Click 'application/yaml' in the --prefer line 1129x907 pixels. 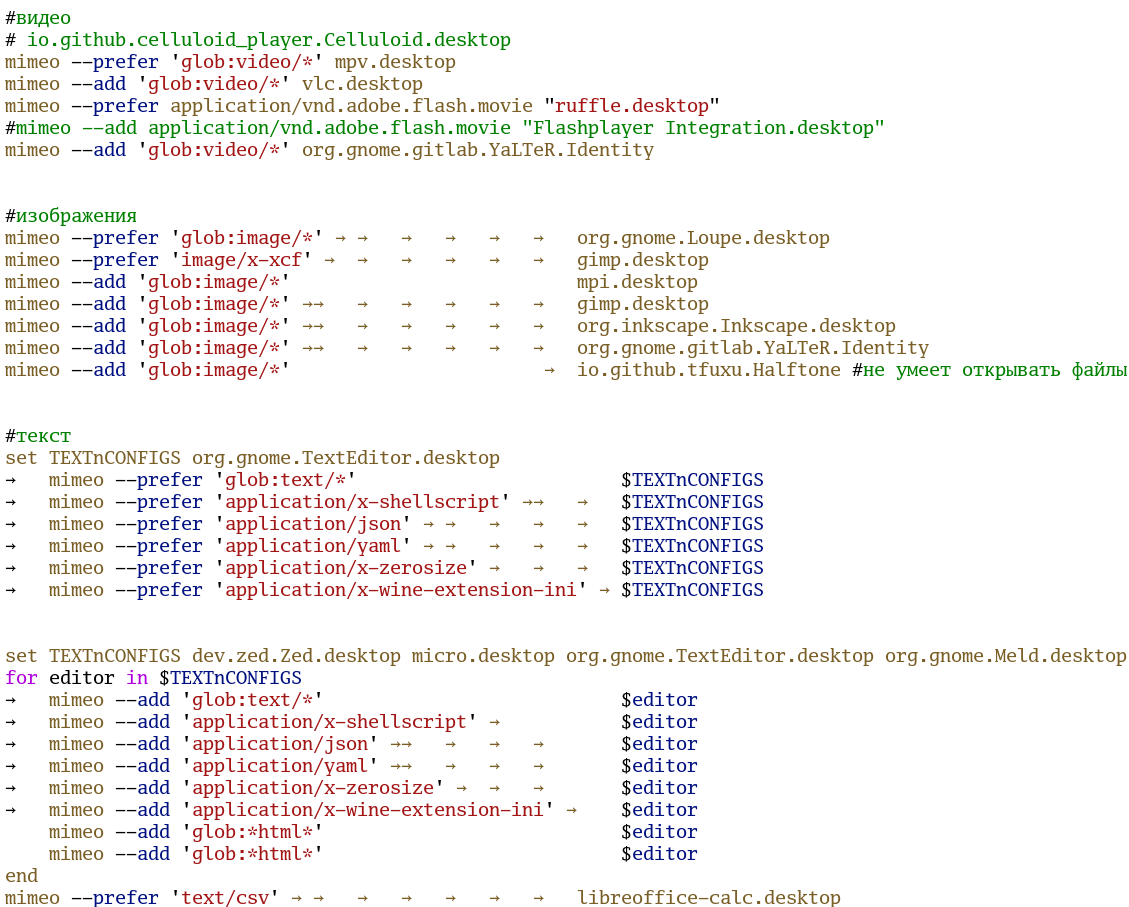(312, 546)
